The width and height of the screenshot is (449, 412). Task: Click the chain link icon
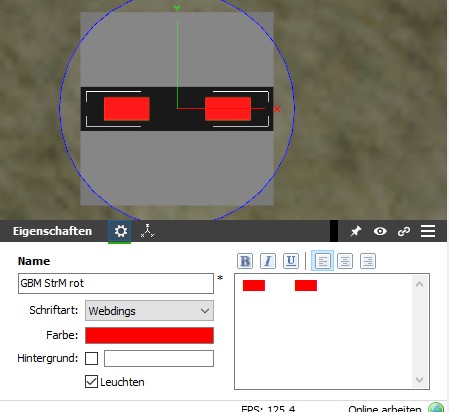point(404,231)
